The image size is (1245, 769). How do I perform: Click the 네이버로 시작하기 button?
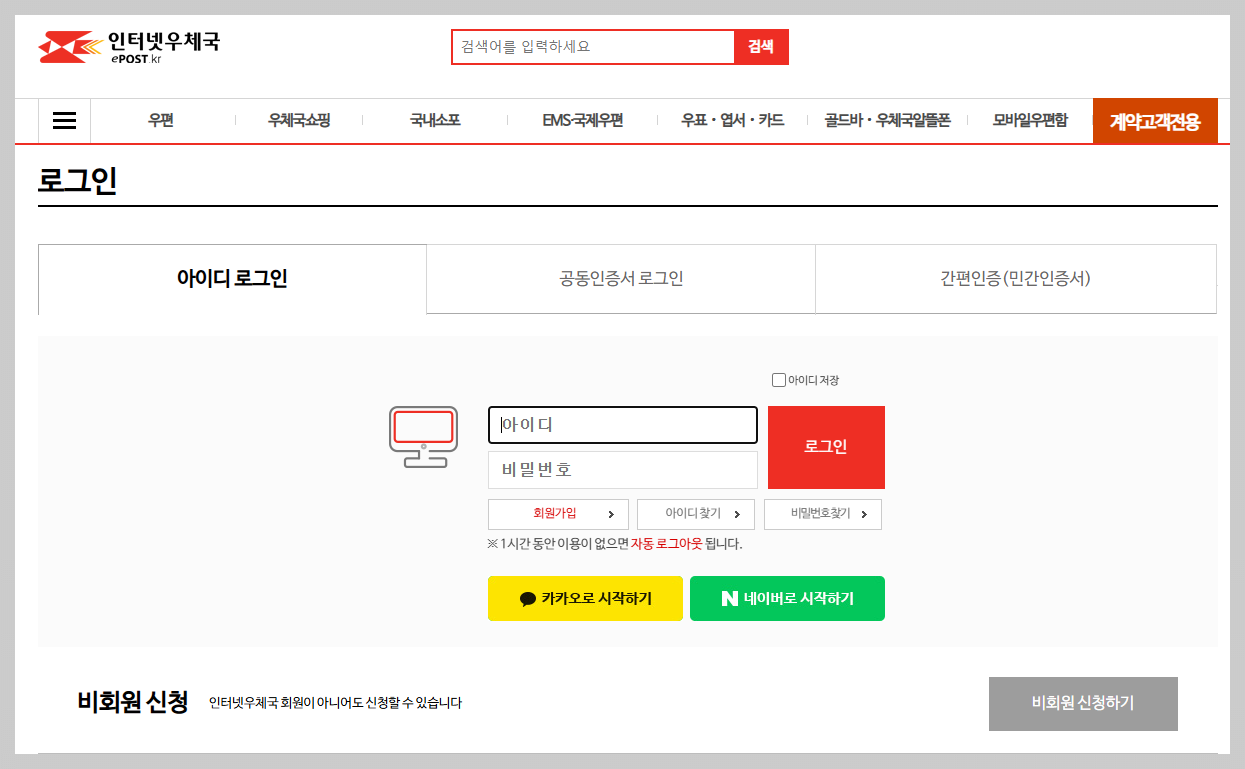[787, 598]
